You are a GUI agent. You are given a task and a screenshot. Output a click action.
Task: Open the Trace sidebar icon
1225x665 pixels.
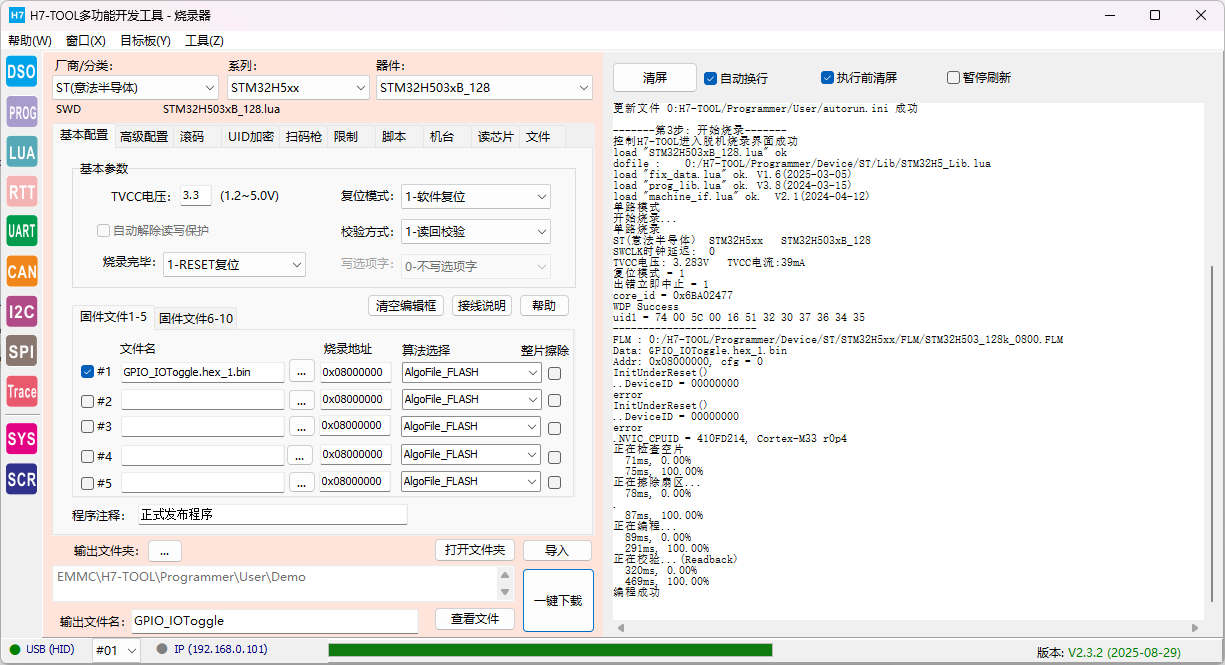pyautogui.click(x=21, y=391)
